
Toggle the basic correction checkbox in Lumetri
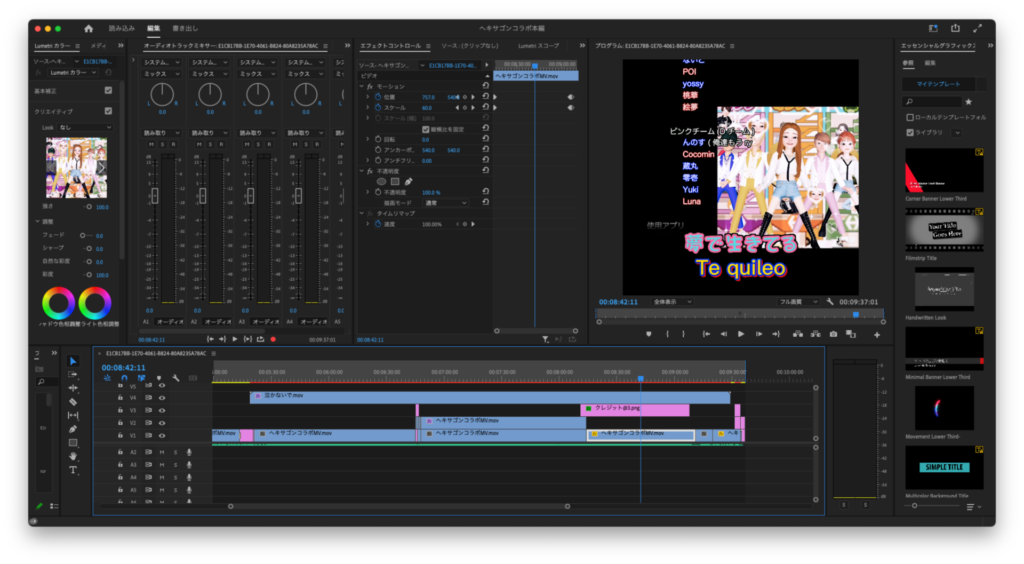[108, 91]
